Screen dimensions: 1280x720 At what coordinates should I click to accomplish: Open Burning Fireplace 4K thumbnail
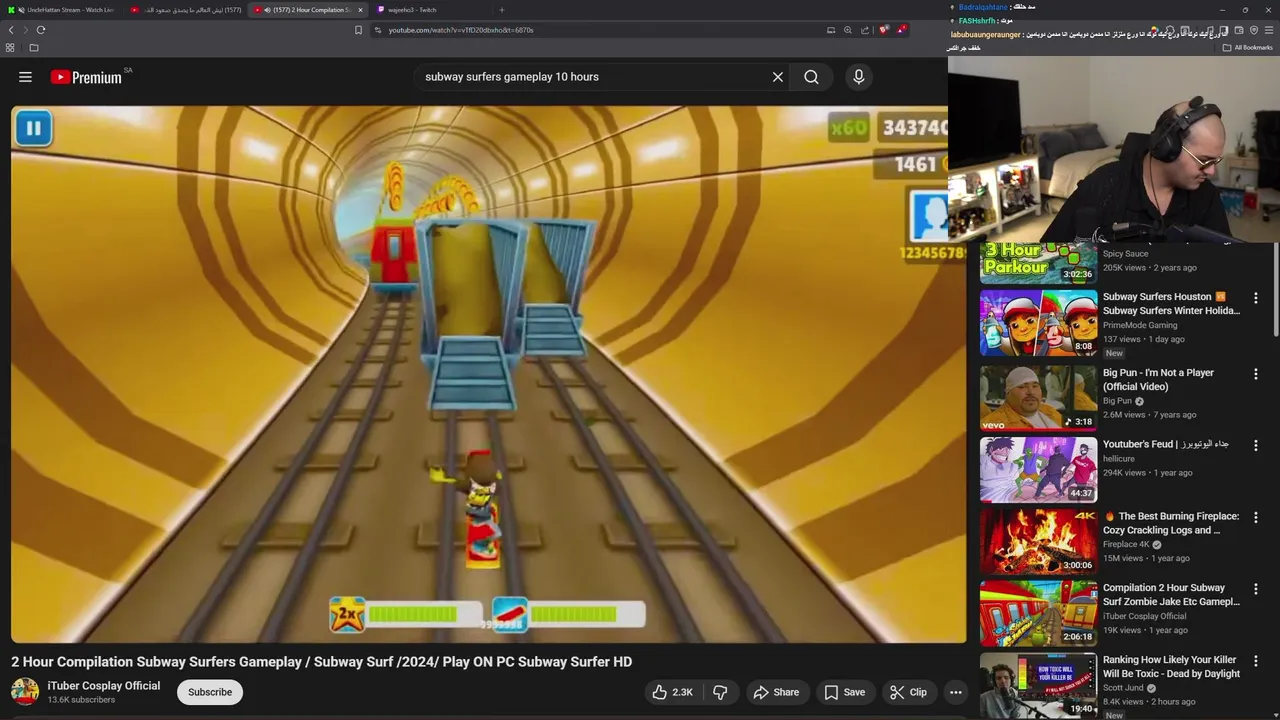coord(1038,541)
